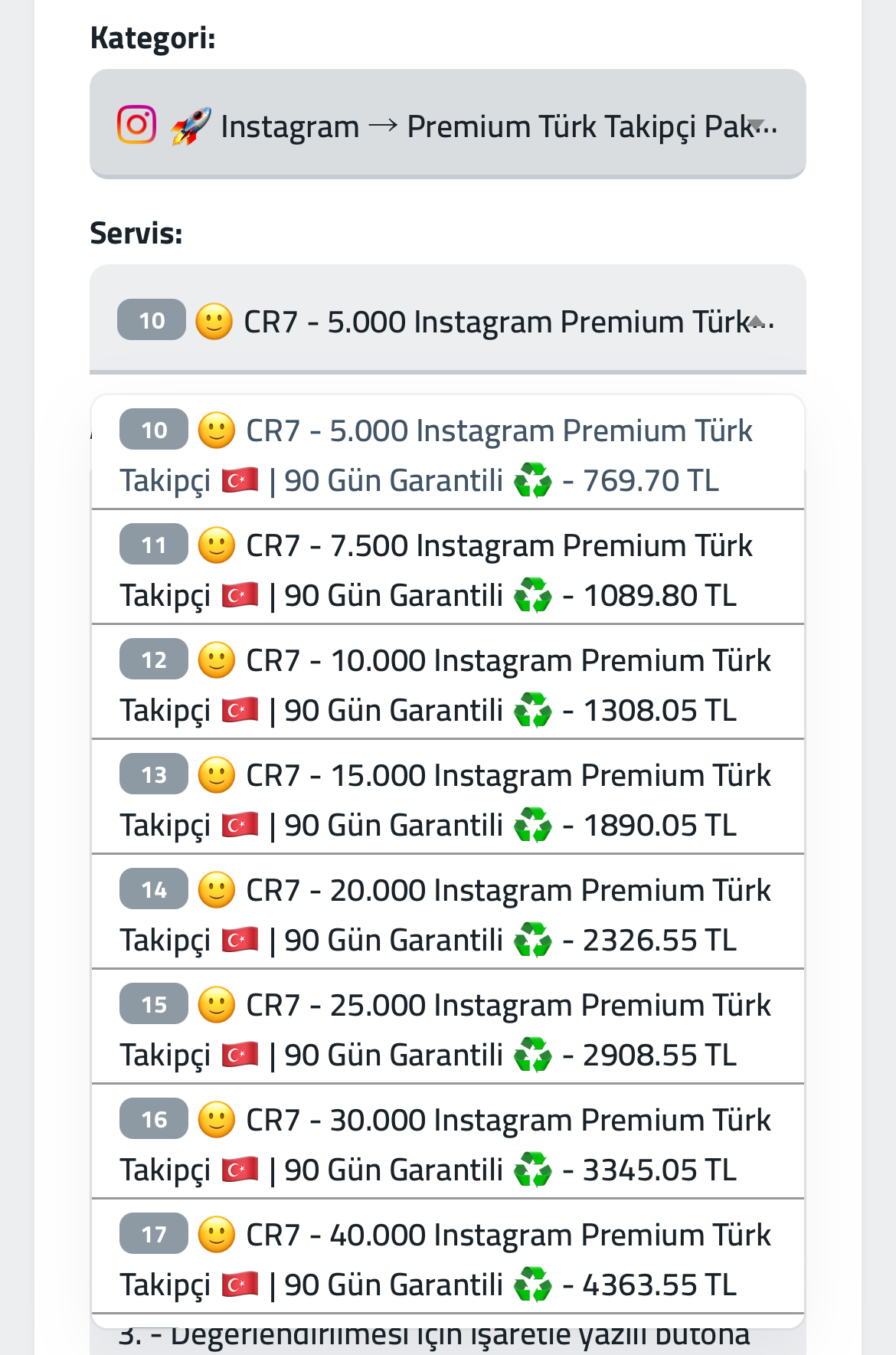Pick the 40.000 follower option 4363.55 TL
896x1355 pixels.
(448, 1257)
